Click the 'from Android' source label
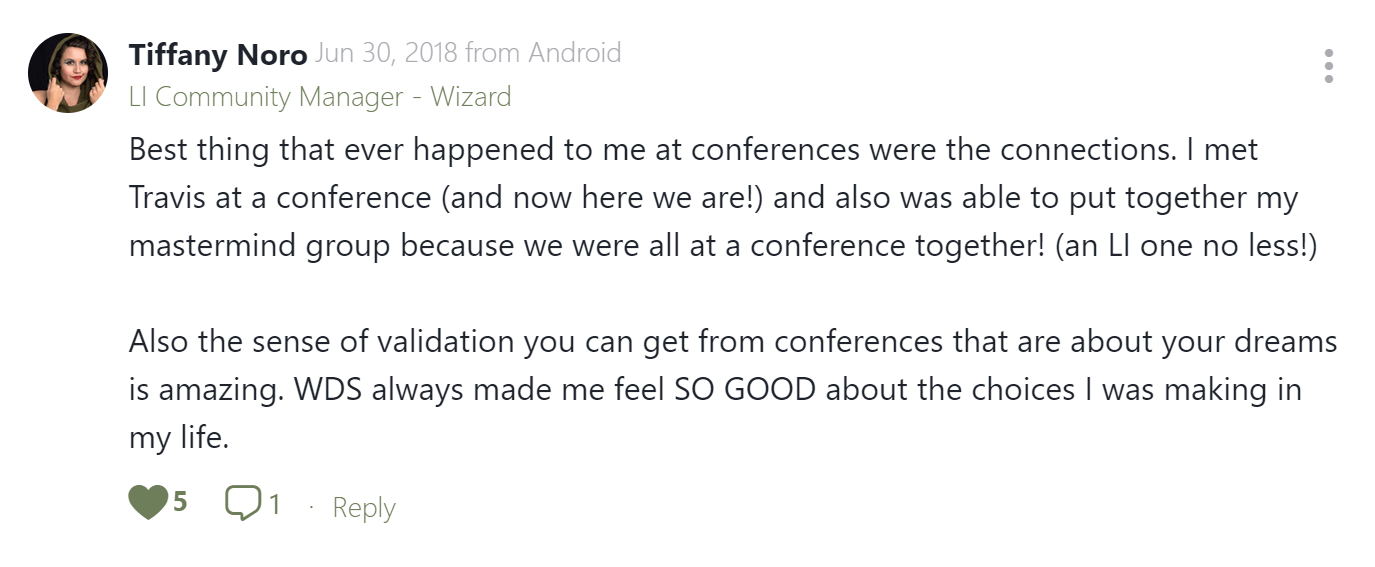 tap(544, 53)
